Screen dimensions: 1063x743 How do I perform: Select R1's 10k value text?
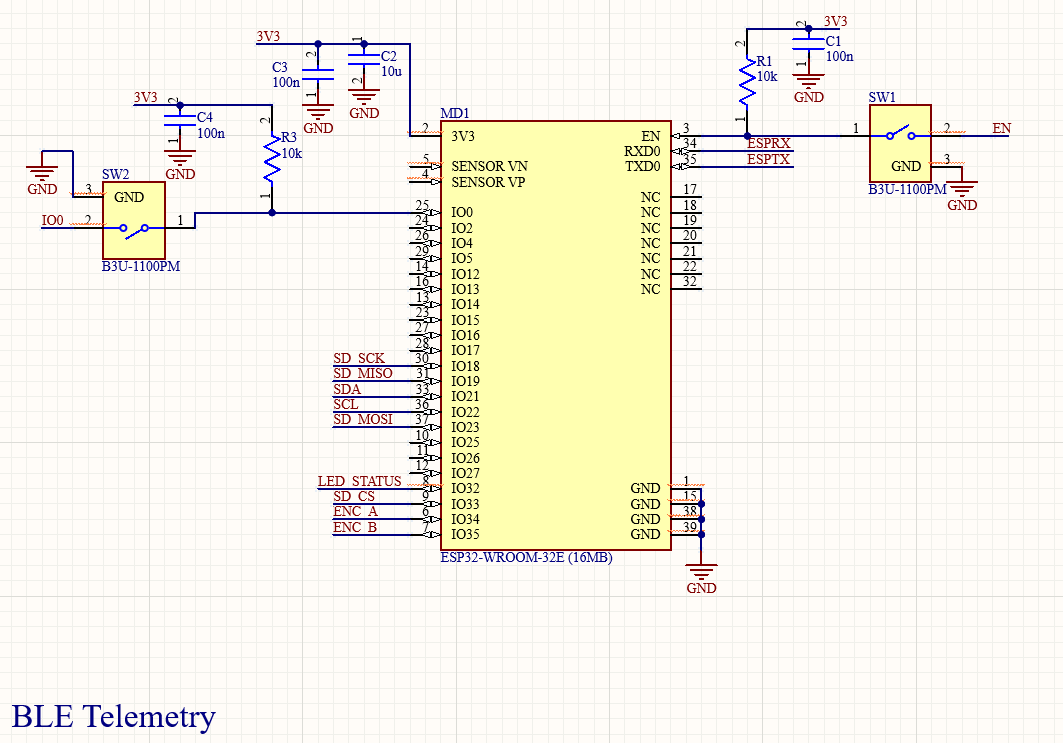(x=767, y=77)
